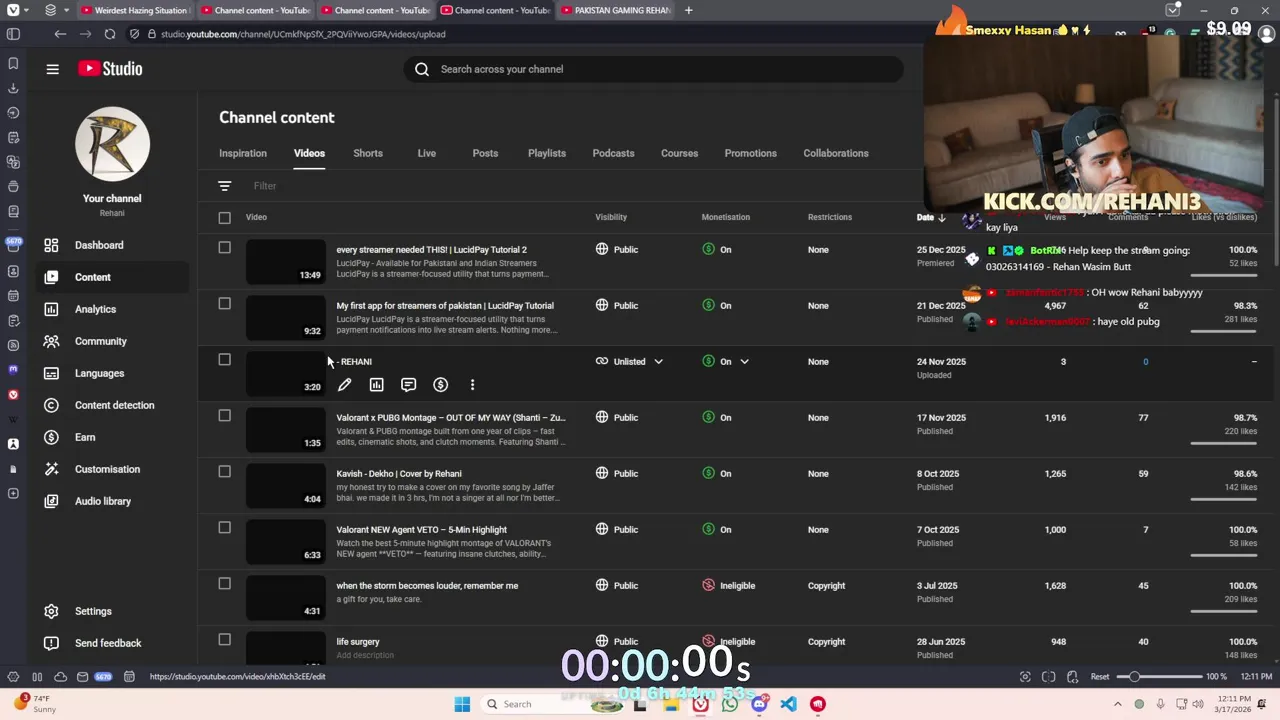Image resolution: width=1280 pixels, height=720 pixels.
Task: Click the Analytics sidebar chart icon
Action: pos(51,309)
